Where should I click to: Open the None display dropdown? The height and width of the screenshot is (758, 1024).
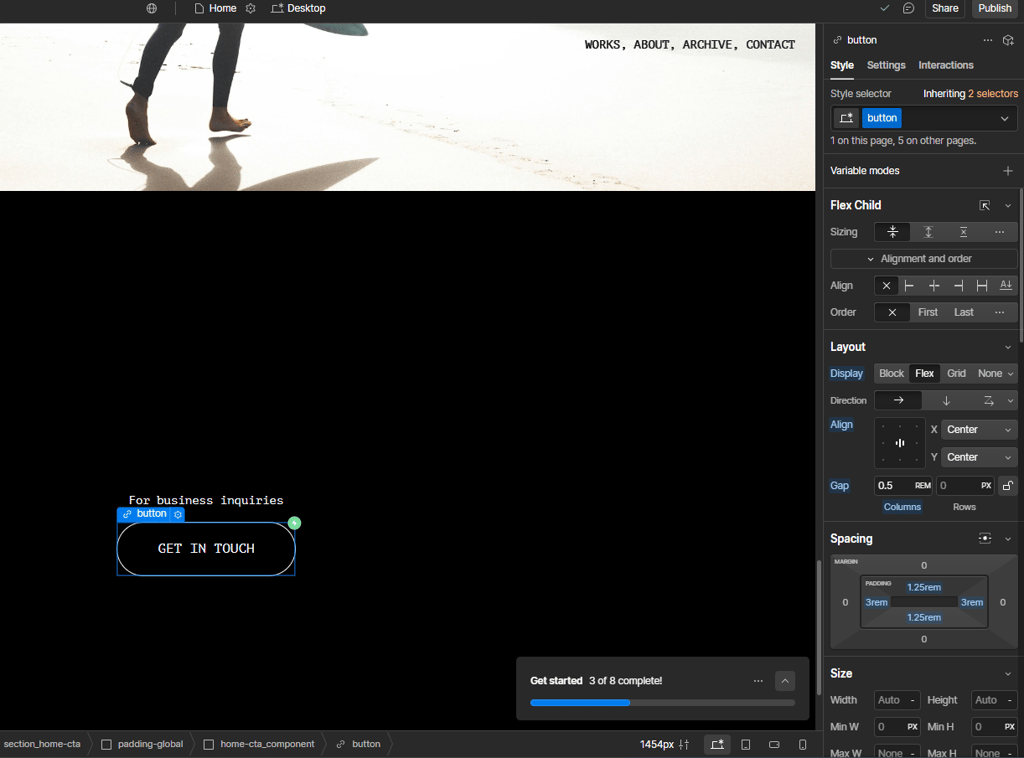(x=995, y=374)
